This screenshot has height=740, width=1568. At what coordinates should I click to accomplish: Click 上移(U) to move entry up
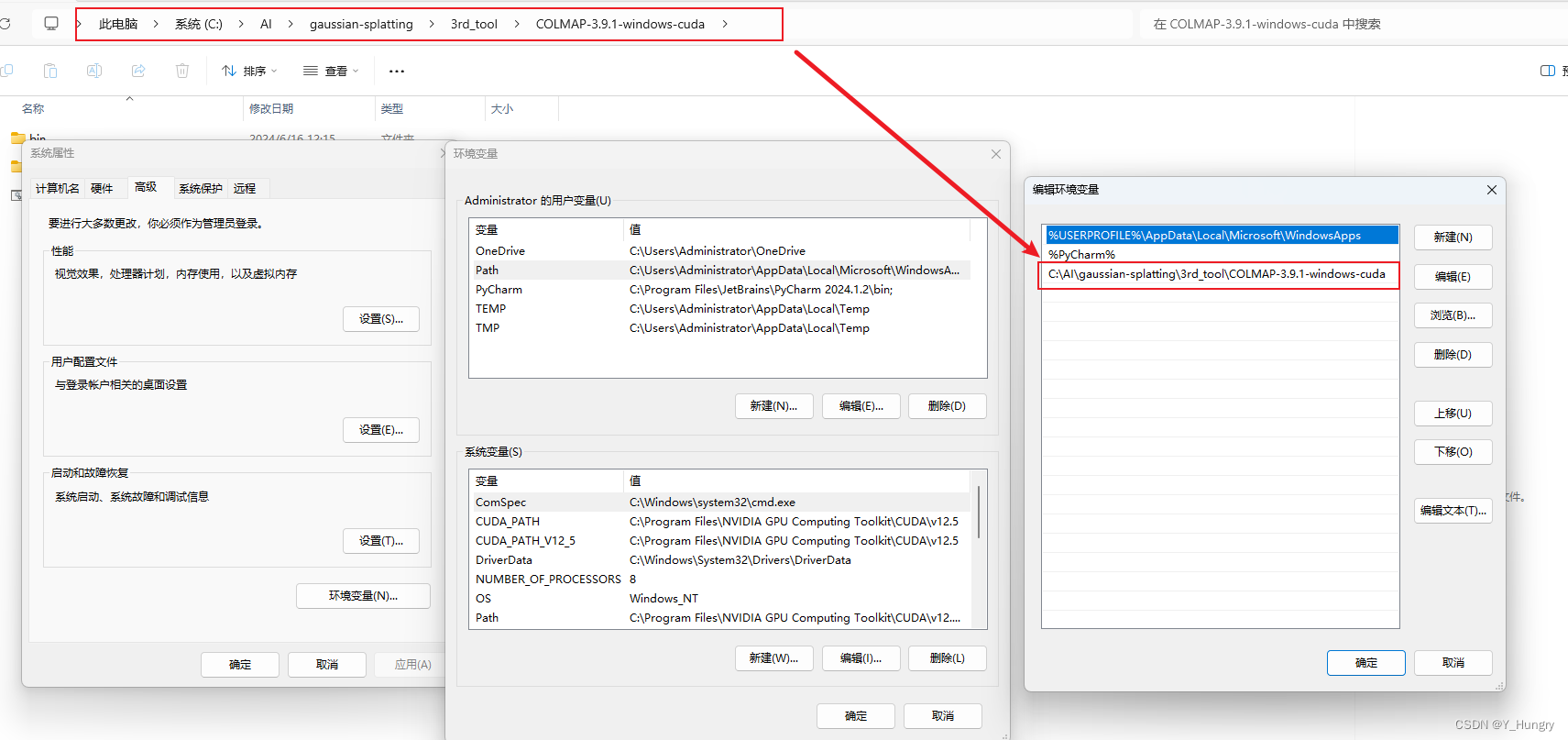(x=1453, y=413)
